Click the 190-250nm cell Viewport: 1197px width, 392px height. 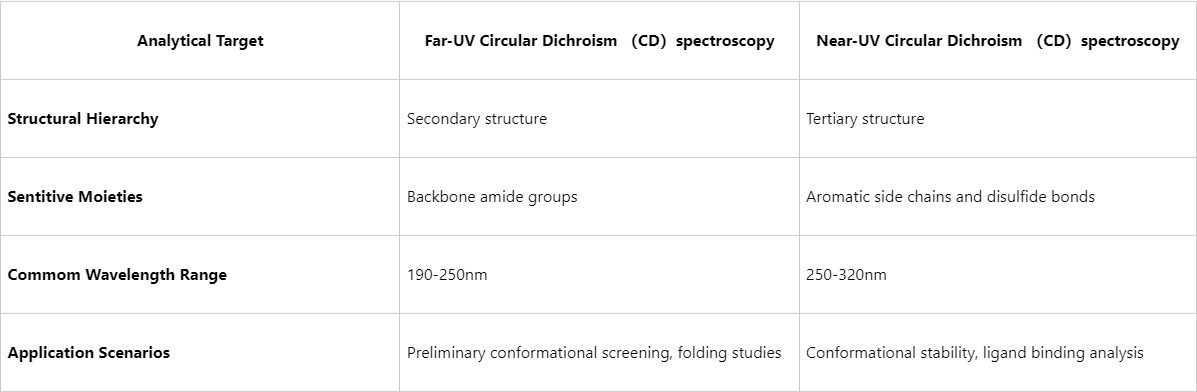[599, 274]
